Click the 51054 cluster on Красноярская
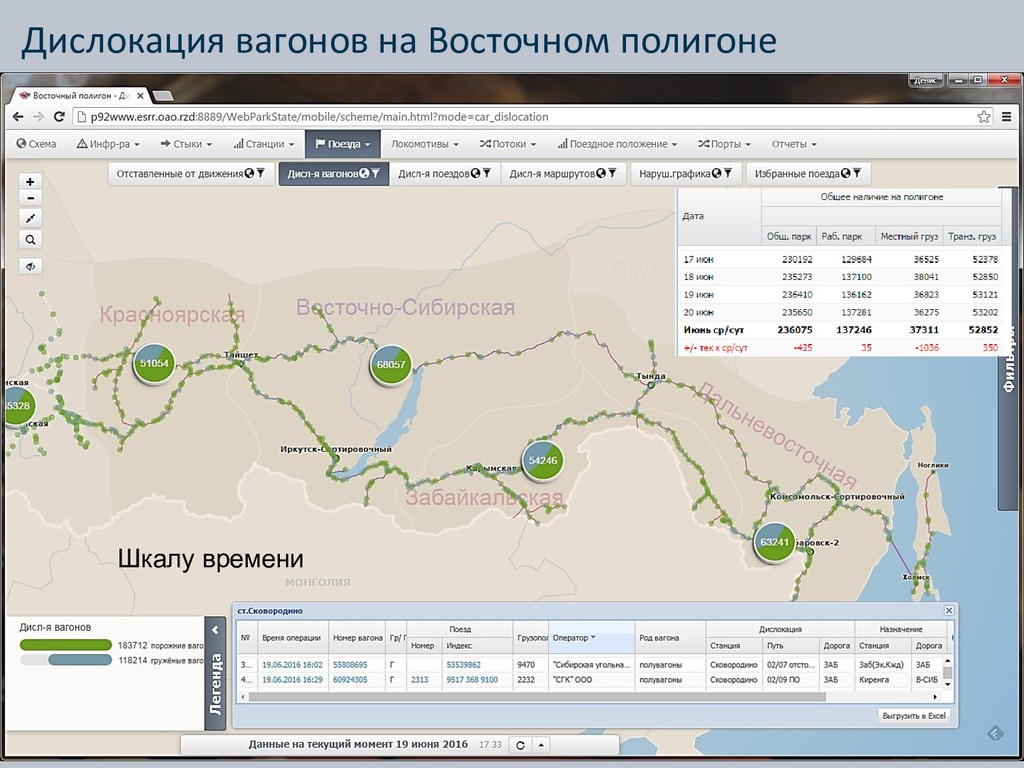Screen dimensions: 1024x768 coord(154,364)
